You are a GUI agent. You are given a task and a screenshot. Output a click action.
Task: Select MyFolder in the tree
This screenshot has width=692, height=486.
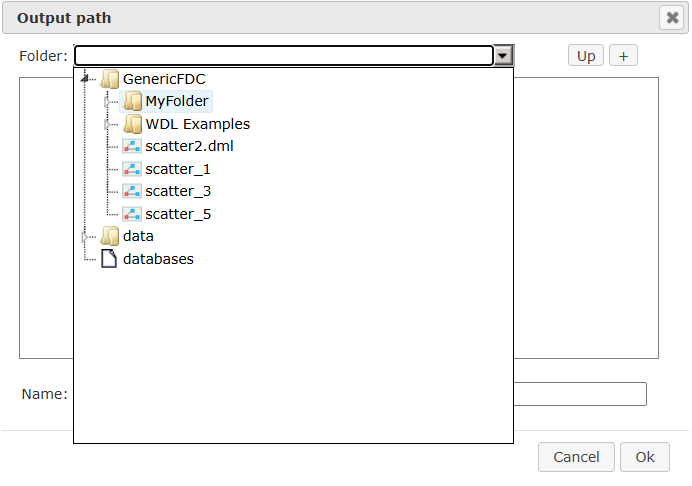177,101
